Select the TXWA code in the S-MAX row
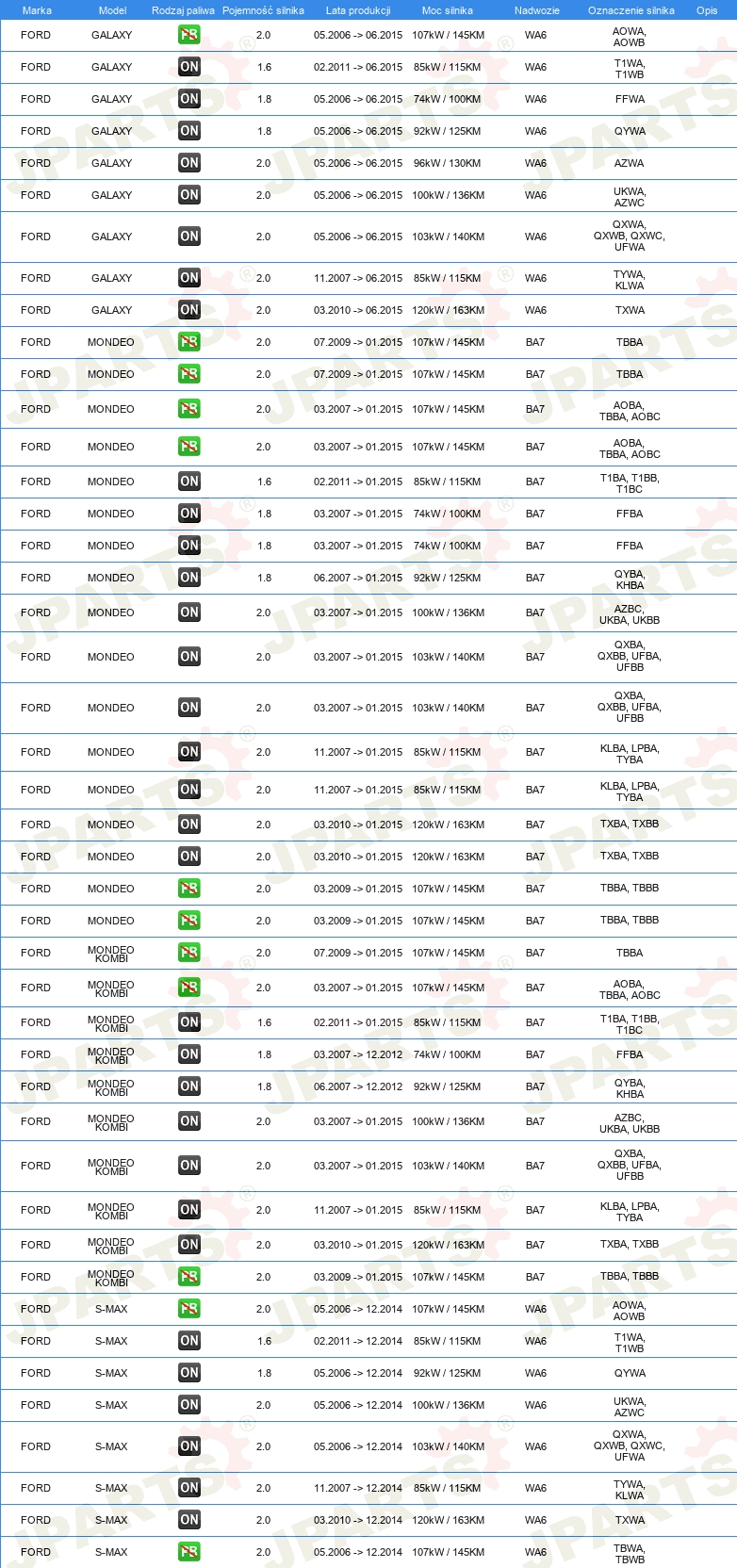 point(630,1520)
